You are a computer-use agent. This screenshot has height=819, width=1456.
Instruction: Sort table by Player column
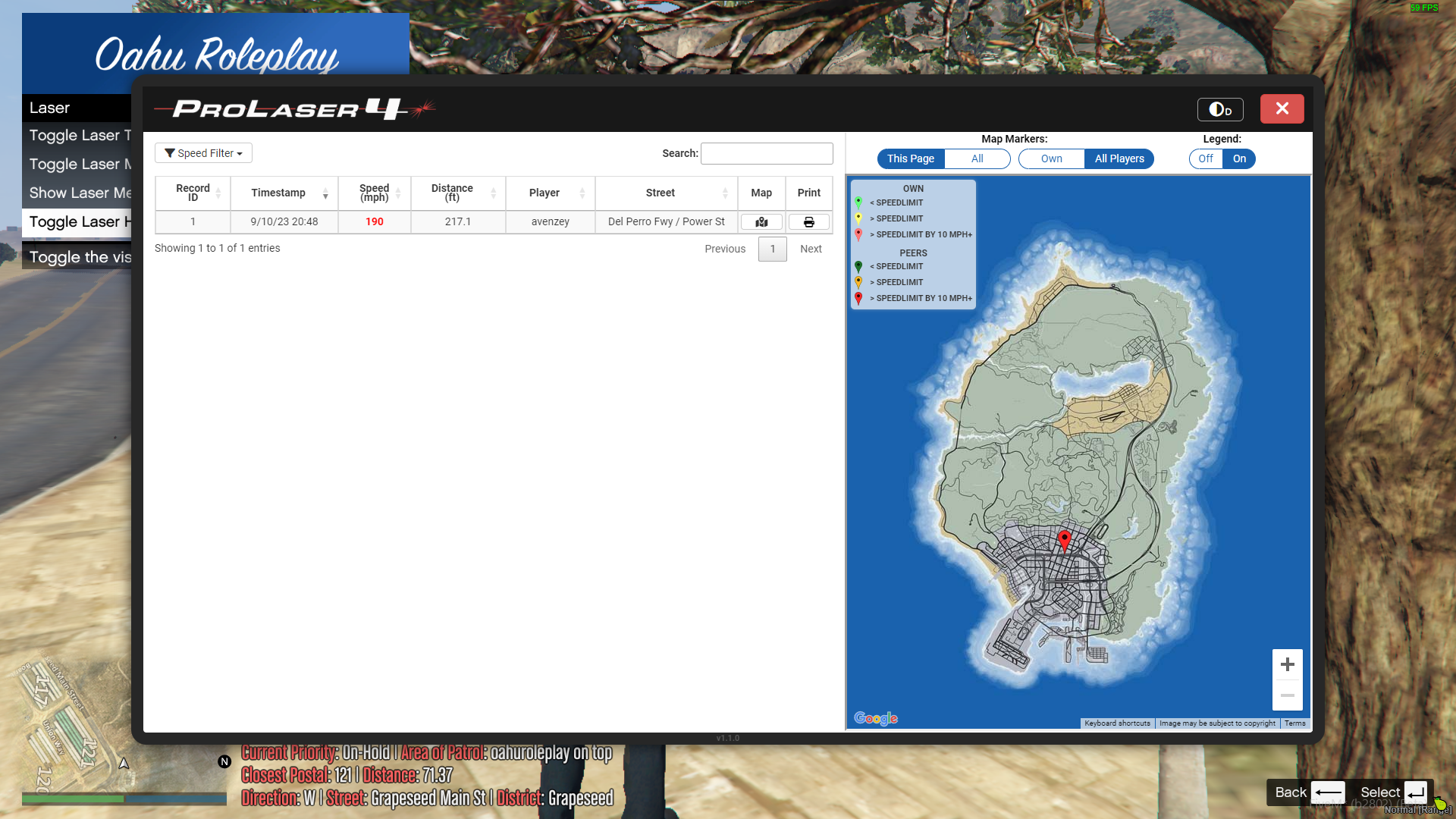pos(551,193)
